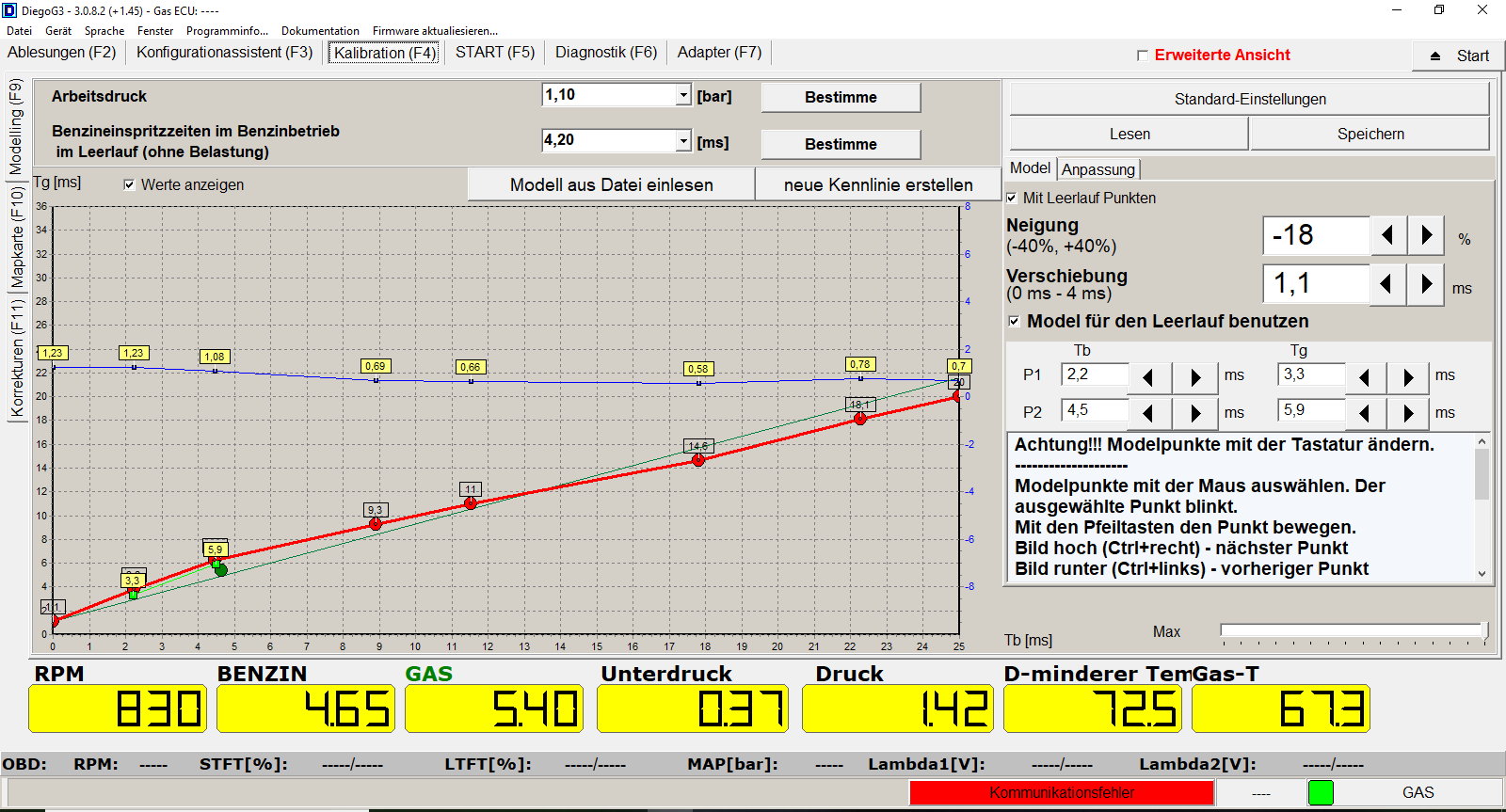Increase P1 Tb value arrow

1195,377
